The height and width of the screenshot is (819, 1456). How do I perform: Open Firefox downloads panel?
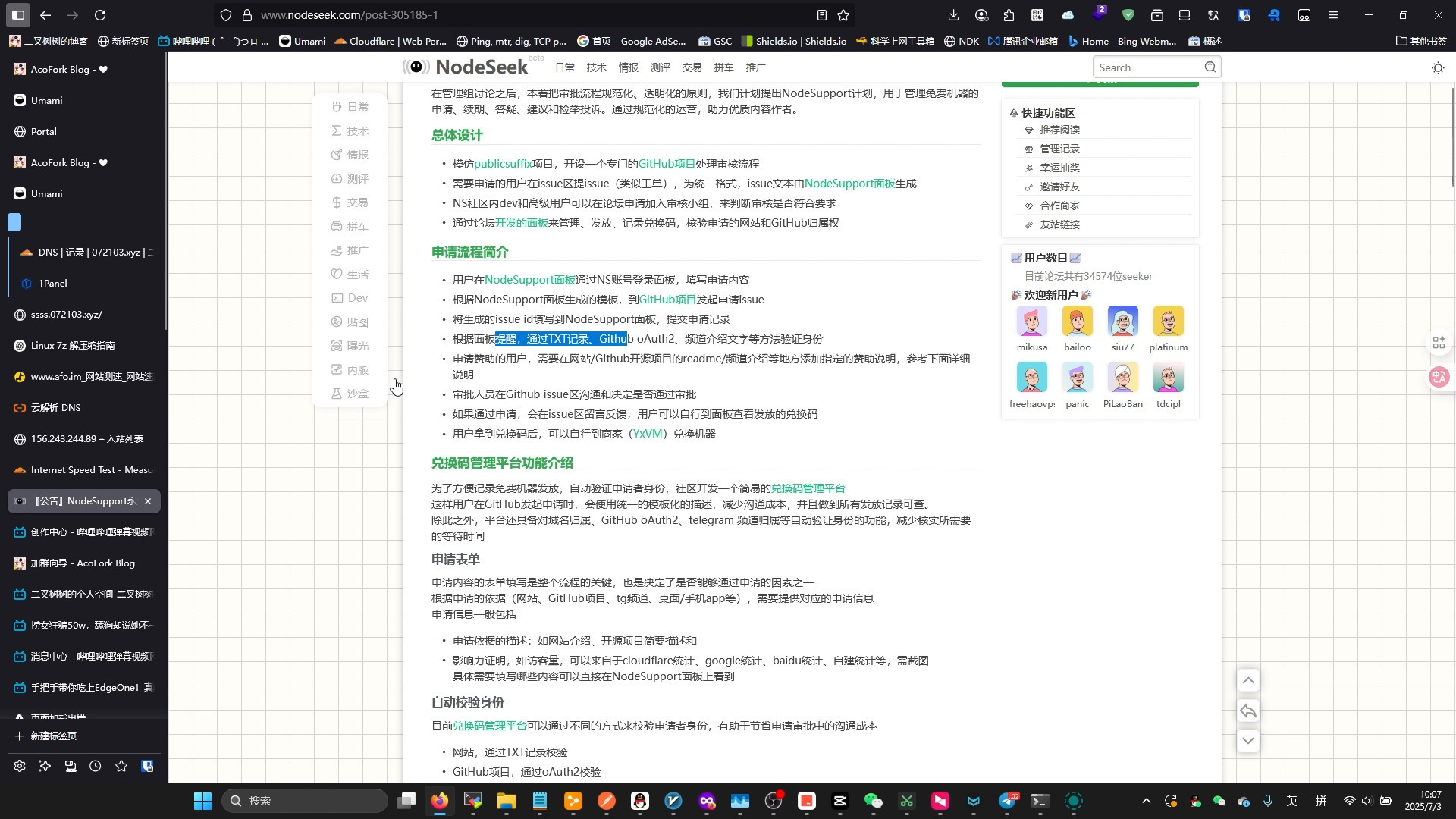[953, 15]
